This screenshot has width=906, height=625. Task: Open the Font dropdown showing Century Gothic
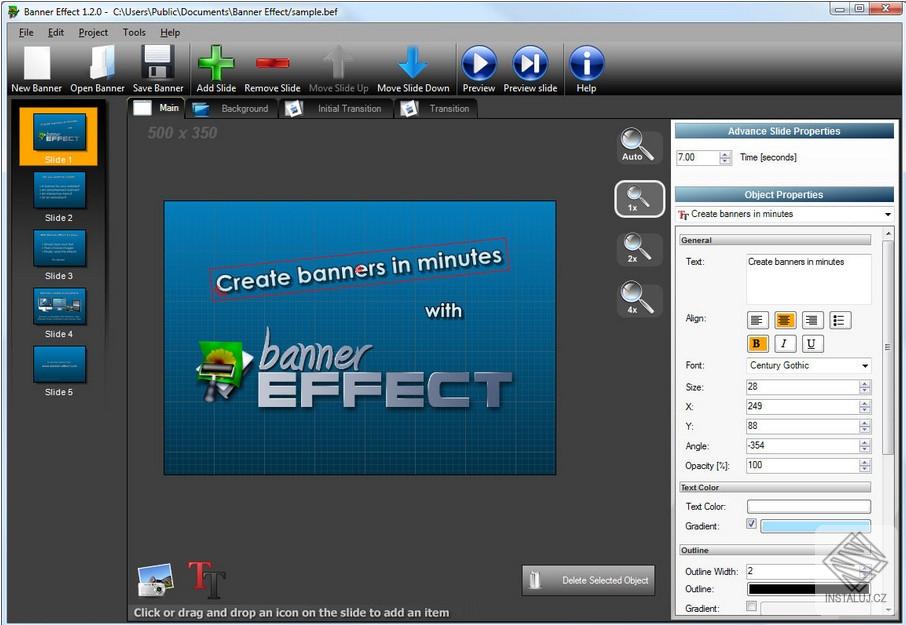point(808,365)
